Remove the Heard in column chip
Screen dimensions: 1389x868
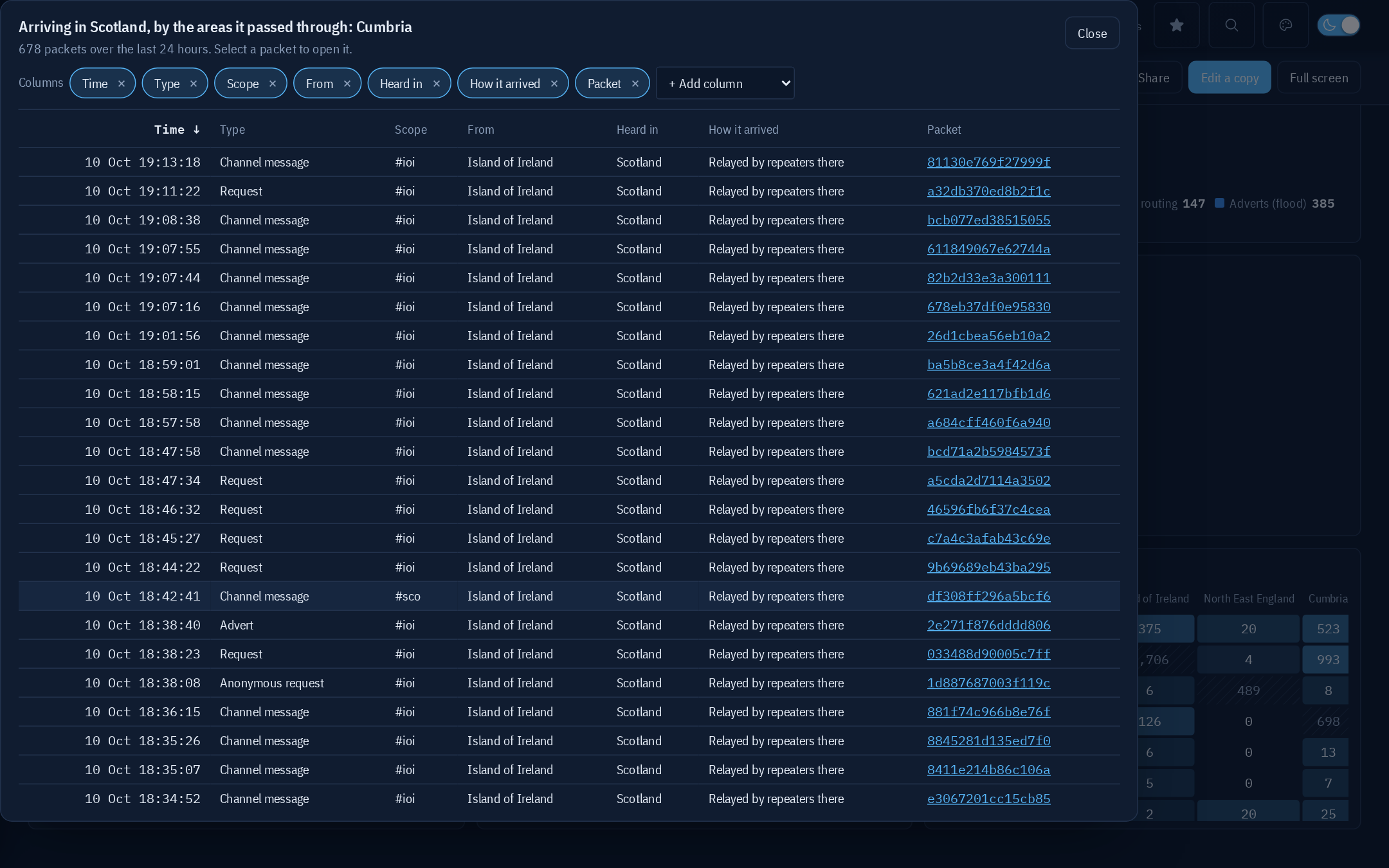coord(437,84)
